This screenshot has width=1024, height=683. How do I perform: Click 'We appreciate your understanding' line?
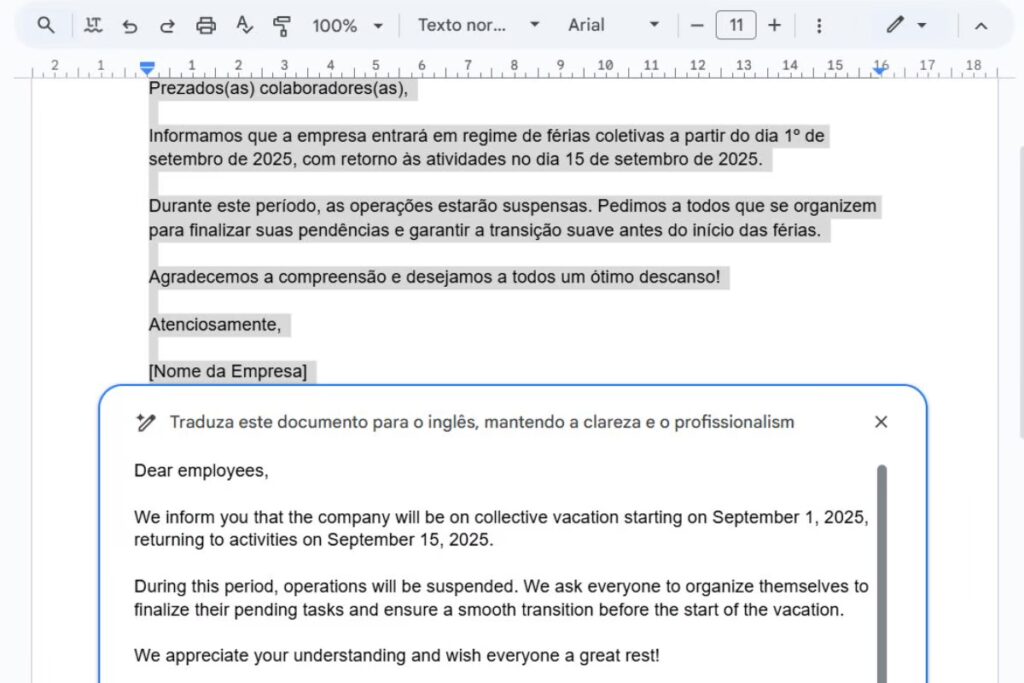[x=396, y=656]
